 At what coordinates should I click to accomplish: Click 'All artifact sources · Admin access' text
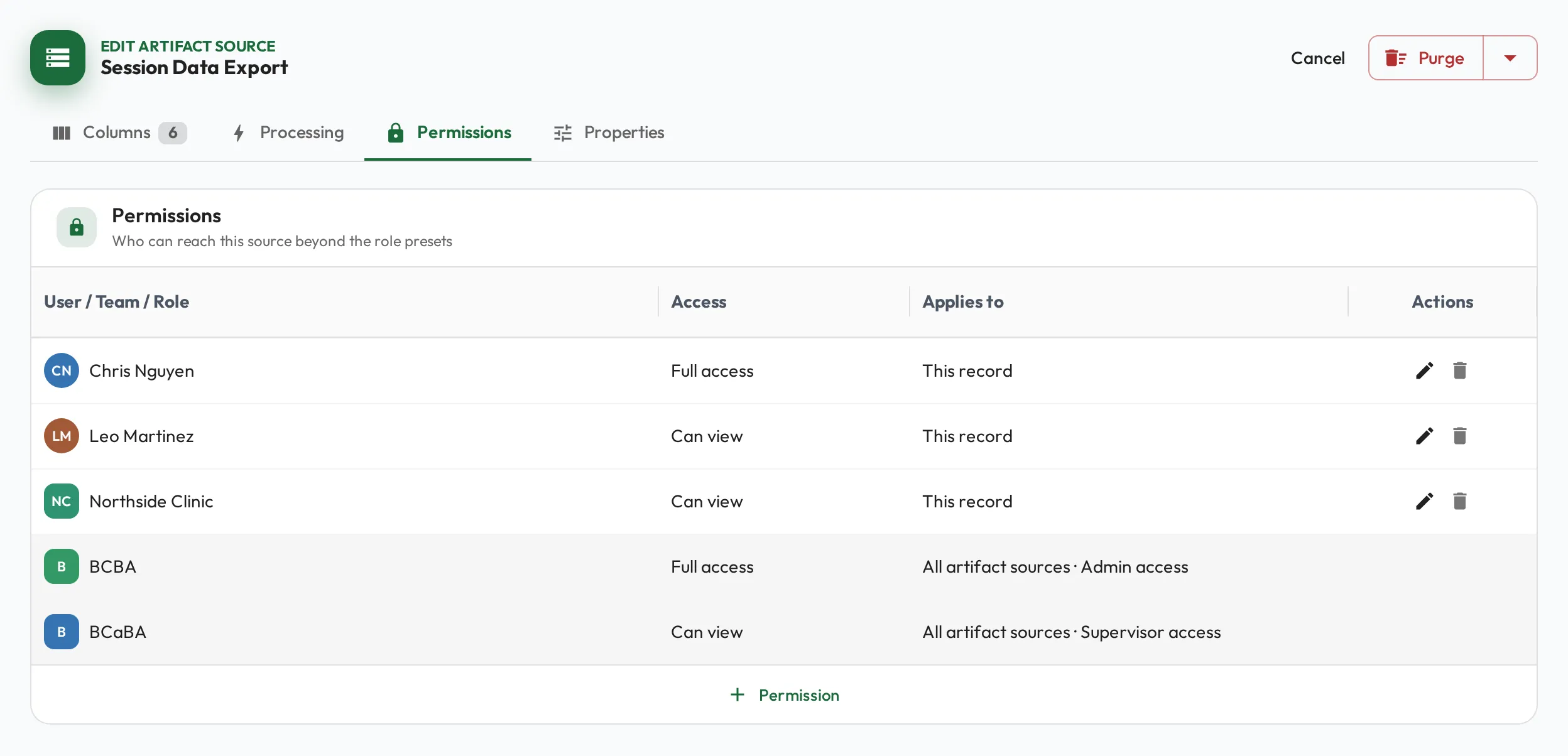point(1055,567)
